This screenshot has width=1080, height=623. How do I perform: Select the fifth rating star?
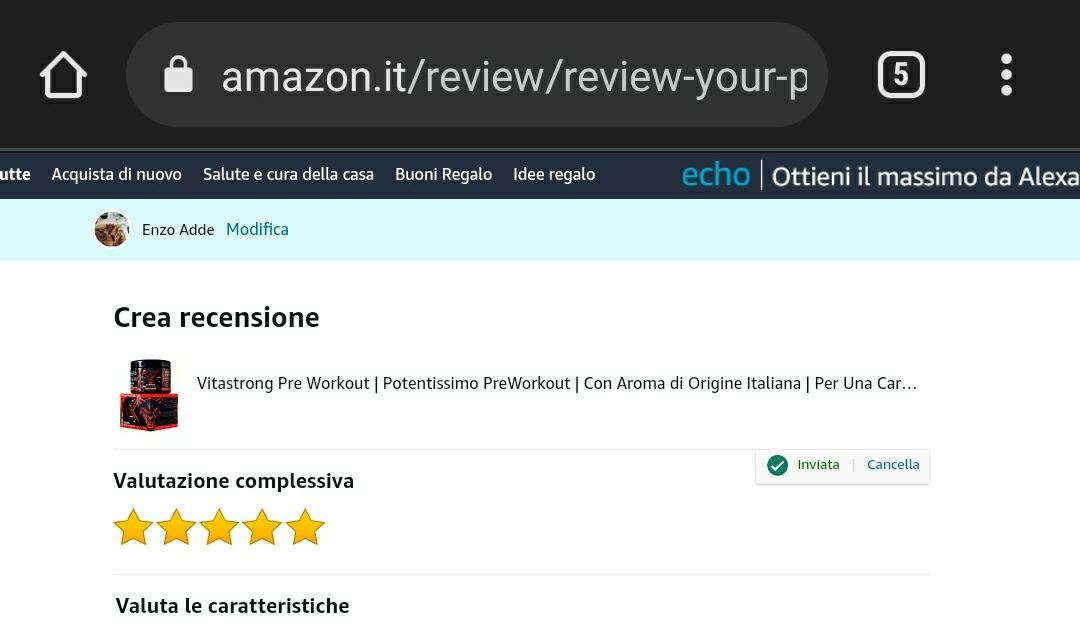click(305, 527)
